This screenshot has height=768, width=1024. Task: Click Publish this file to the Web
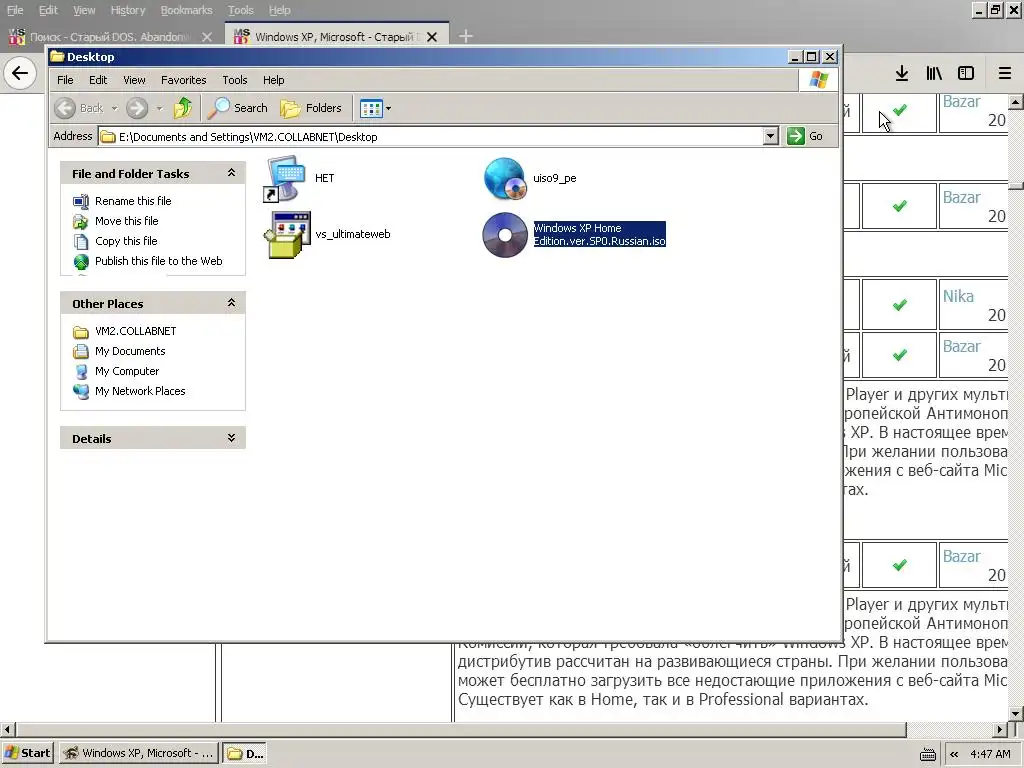(x=159, y=261)
